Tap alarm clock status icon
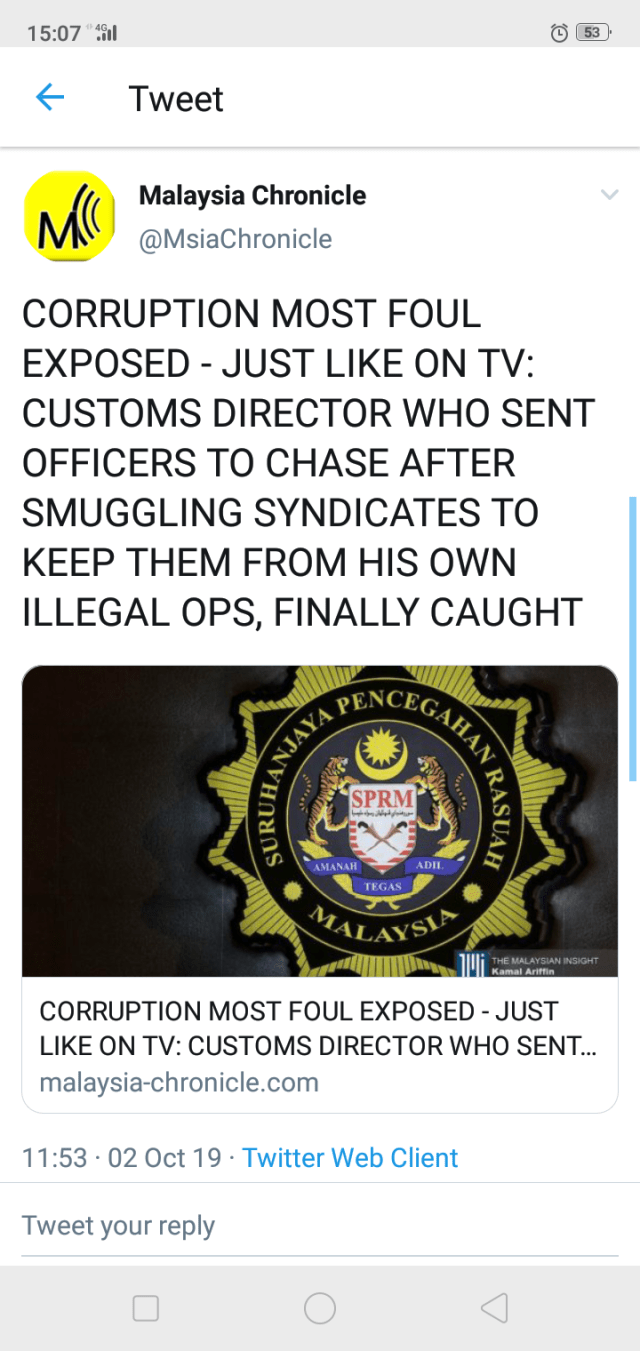 [x=560, y=33]
